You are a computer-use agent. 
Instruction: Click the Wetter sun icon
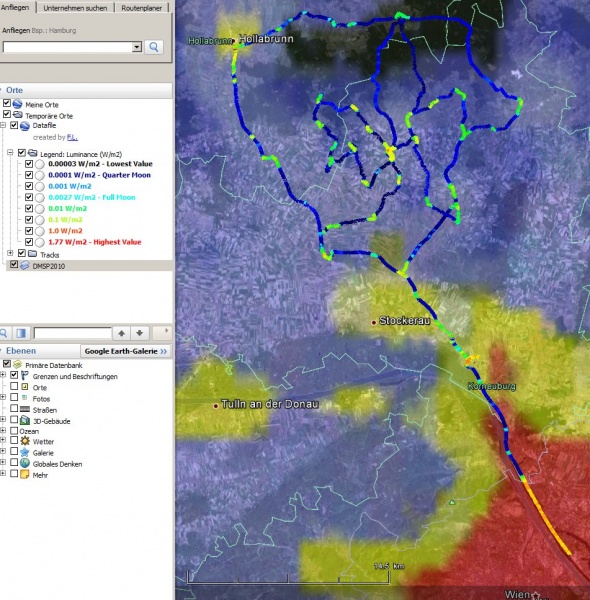click(x=25, y=441)
